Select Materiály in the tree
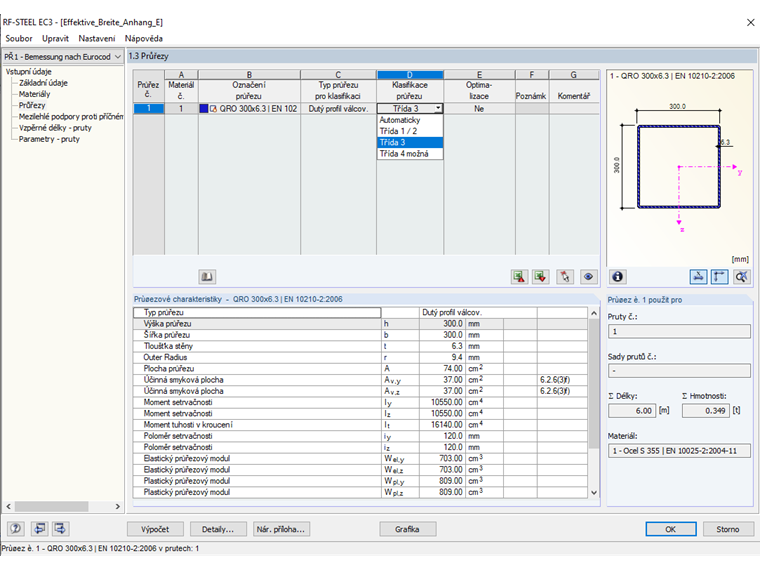Image resolution: width=760 pixels, height=570 pixels. coord(34,94)
